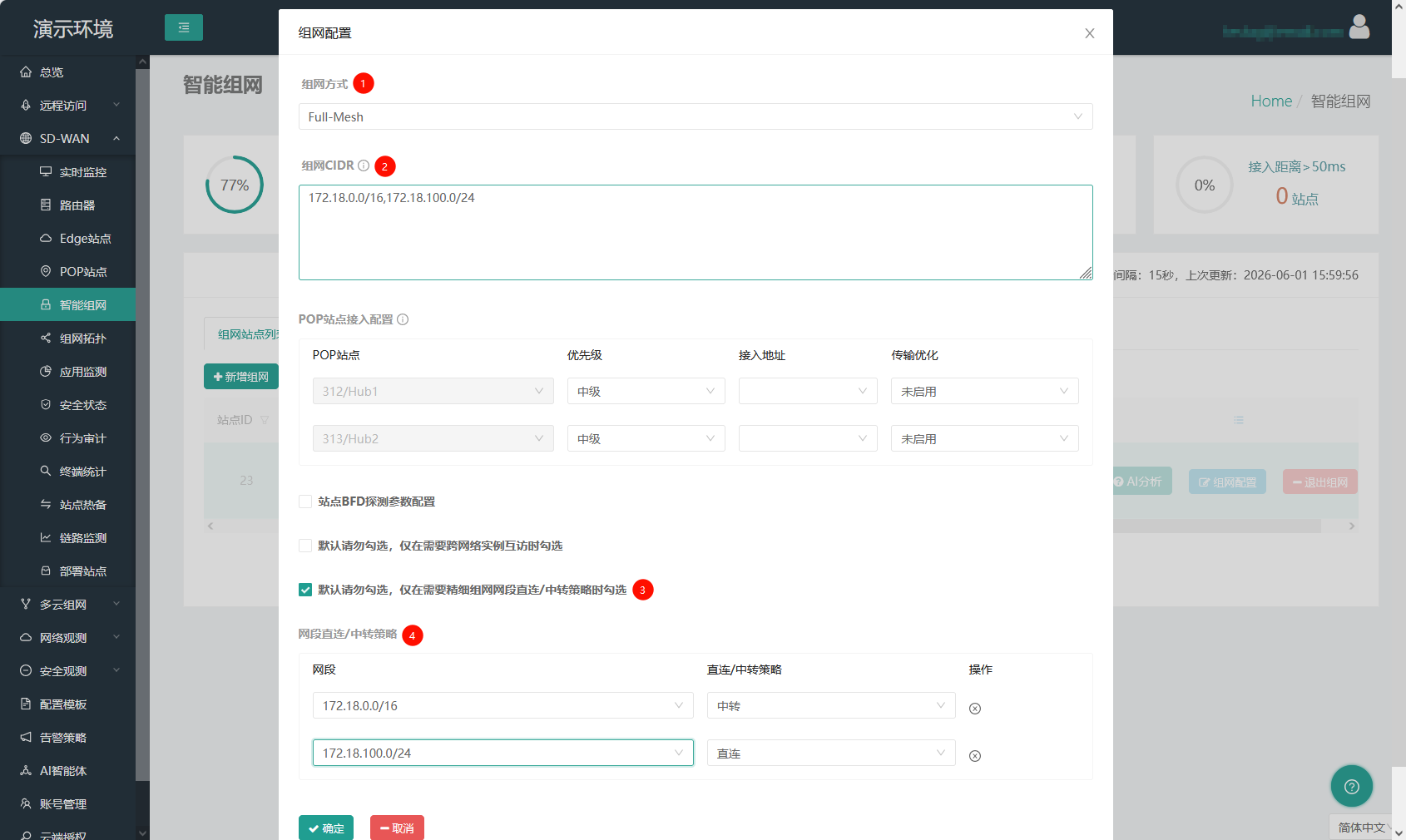Open the user avatar menu
1406x840 pixels.
coord(1359,27)
